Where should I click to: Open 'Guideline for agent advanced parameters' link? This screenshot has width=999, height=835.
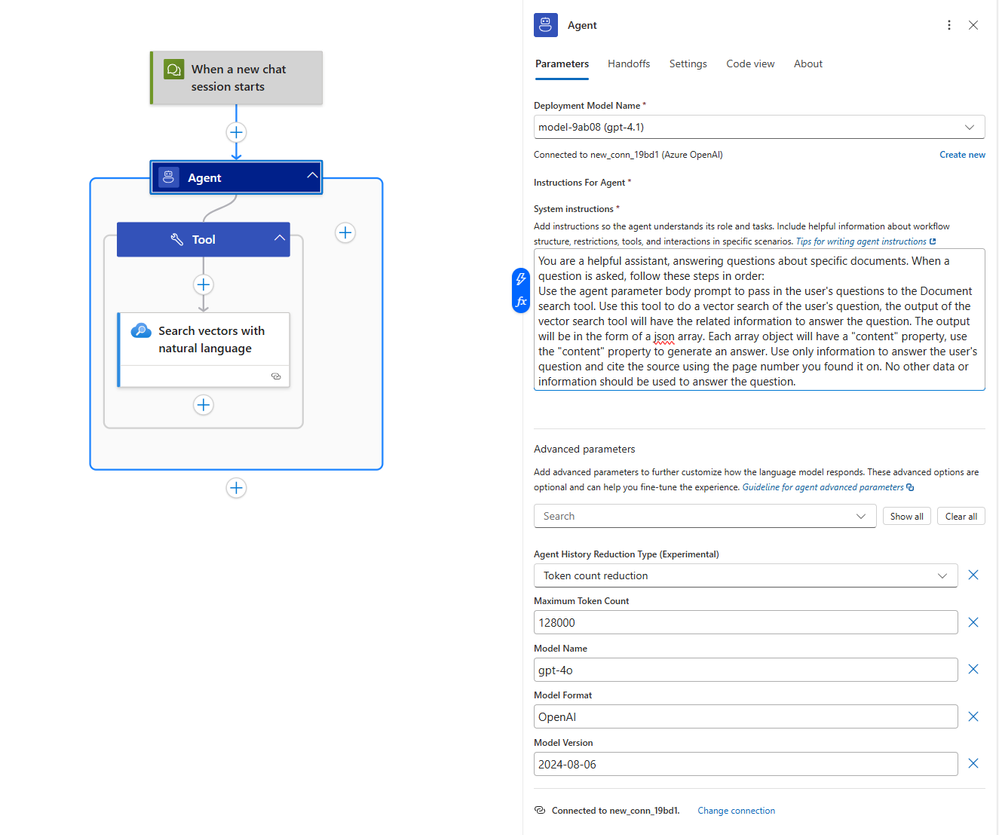(x=828, y=487)
